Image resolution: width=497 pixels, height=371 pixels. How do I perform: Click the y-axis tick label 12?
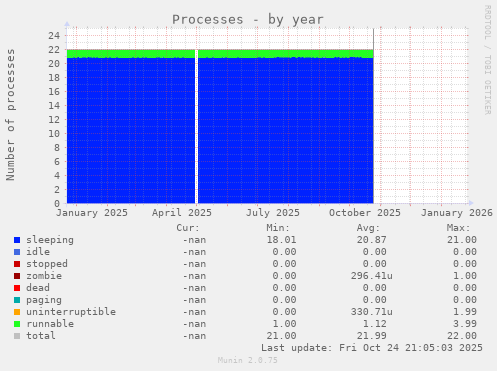pos(54,120)
